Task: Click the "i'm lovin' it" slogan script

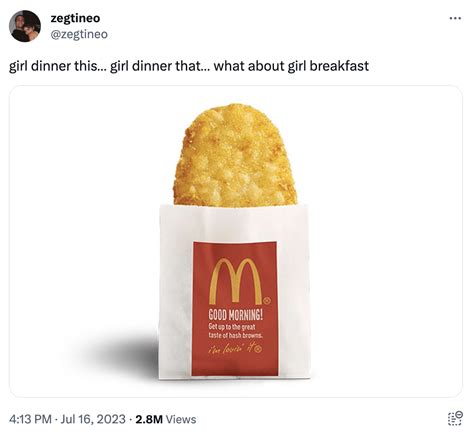Action: coord(235,349)
